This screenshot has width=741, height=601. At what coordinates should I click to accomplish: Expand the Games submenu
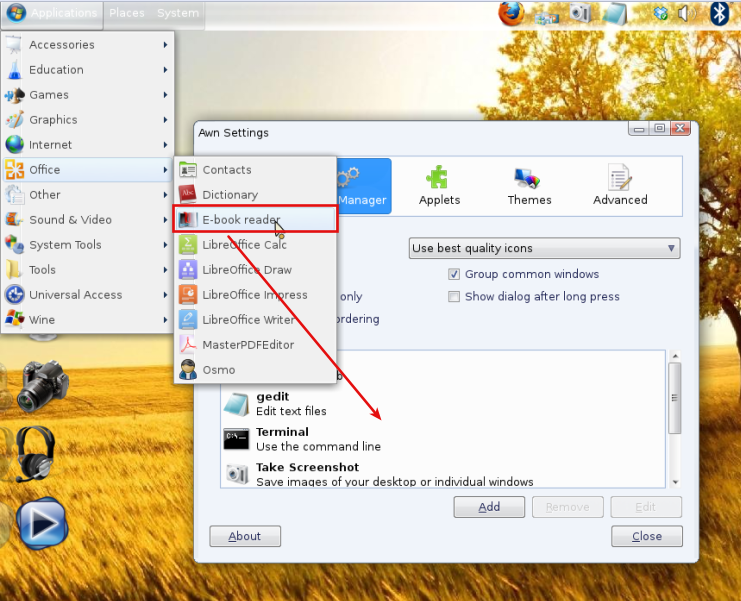87,94
